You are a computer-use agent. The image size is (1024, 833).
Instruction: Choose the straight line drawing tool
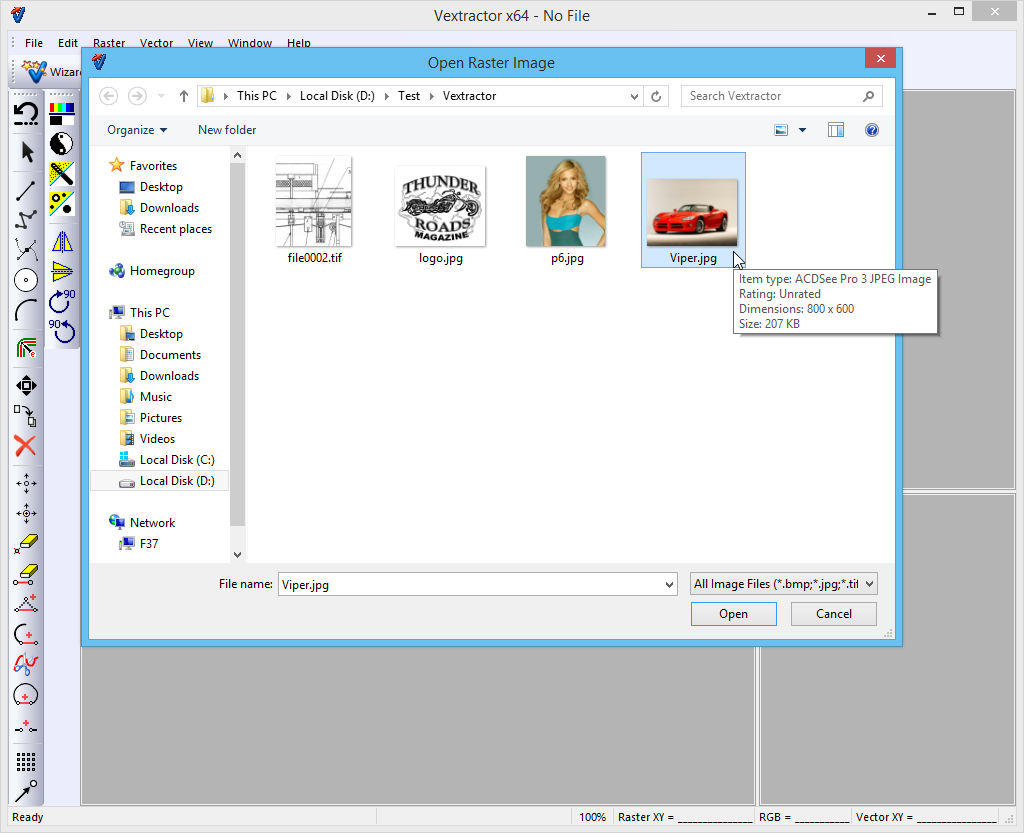tap(27, 189)
